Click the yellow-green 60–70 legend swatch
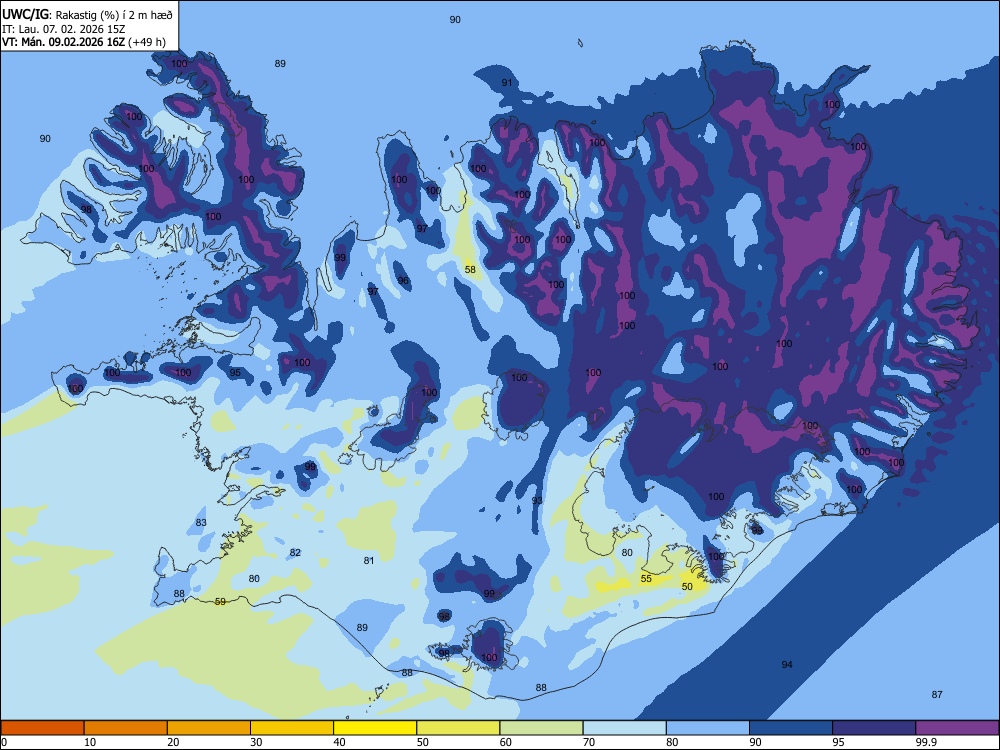 click(x=541, y=728)
